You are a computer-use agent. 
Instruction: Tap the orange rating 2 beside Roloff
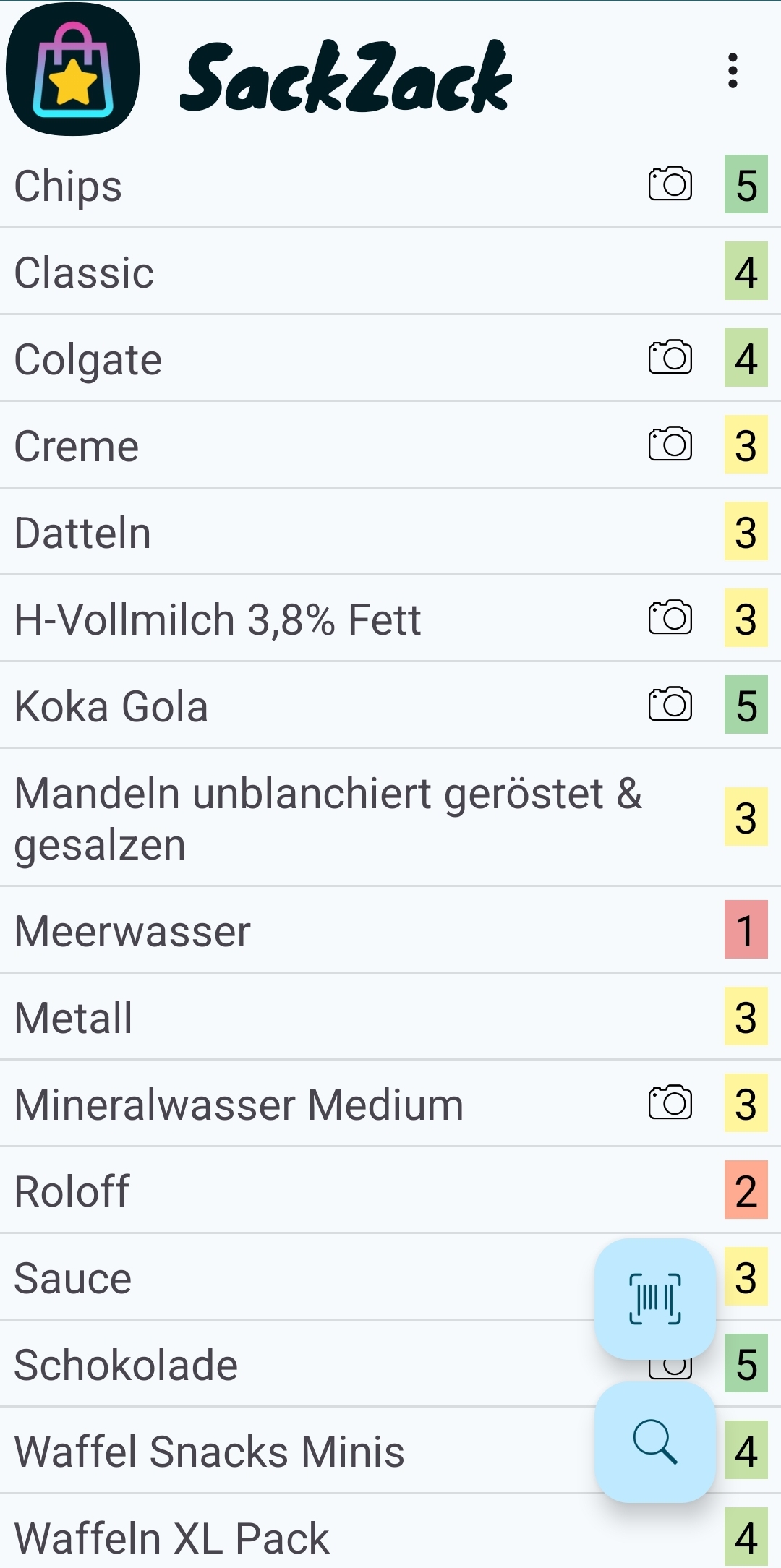click(x=746, y=1190)
